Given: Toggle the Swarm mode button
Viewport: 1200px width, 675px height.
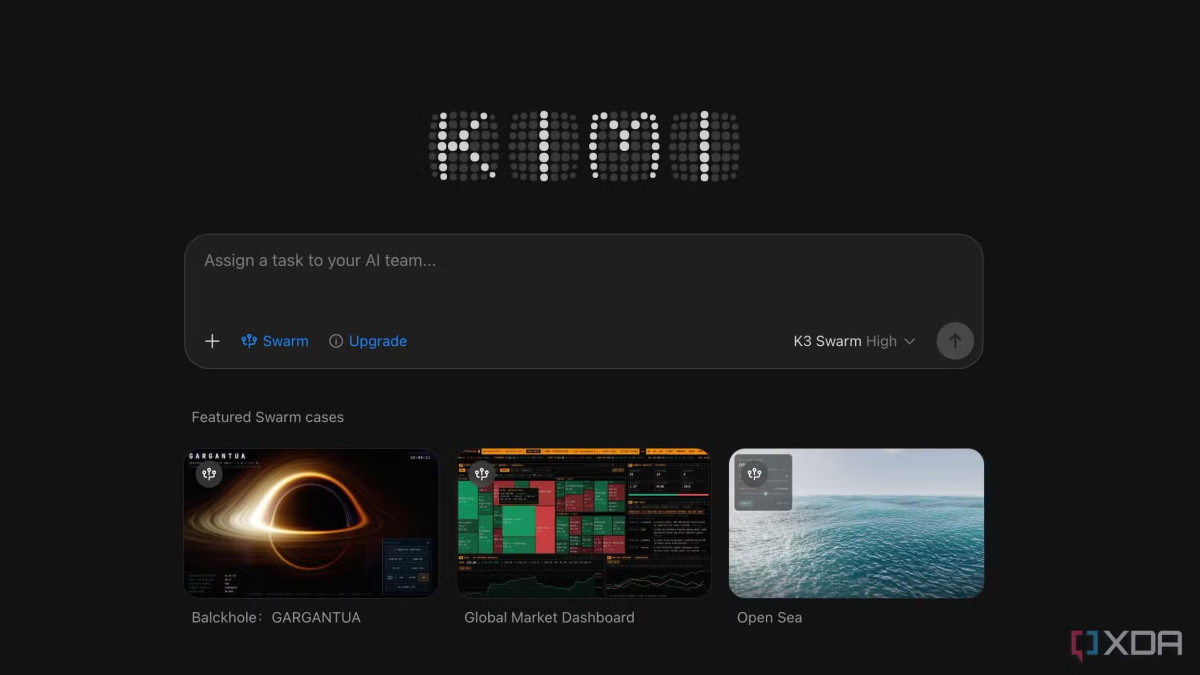Looking at the screenshot, I should pos(275,341).
